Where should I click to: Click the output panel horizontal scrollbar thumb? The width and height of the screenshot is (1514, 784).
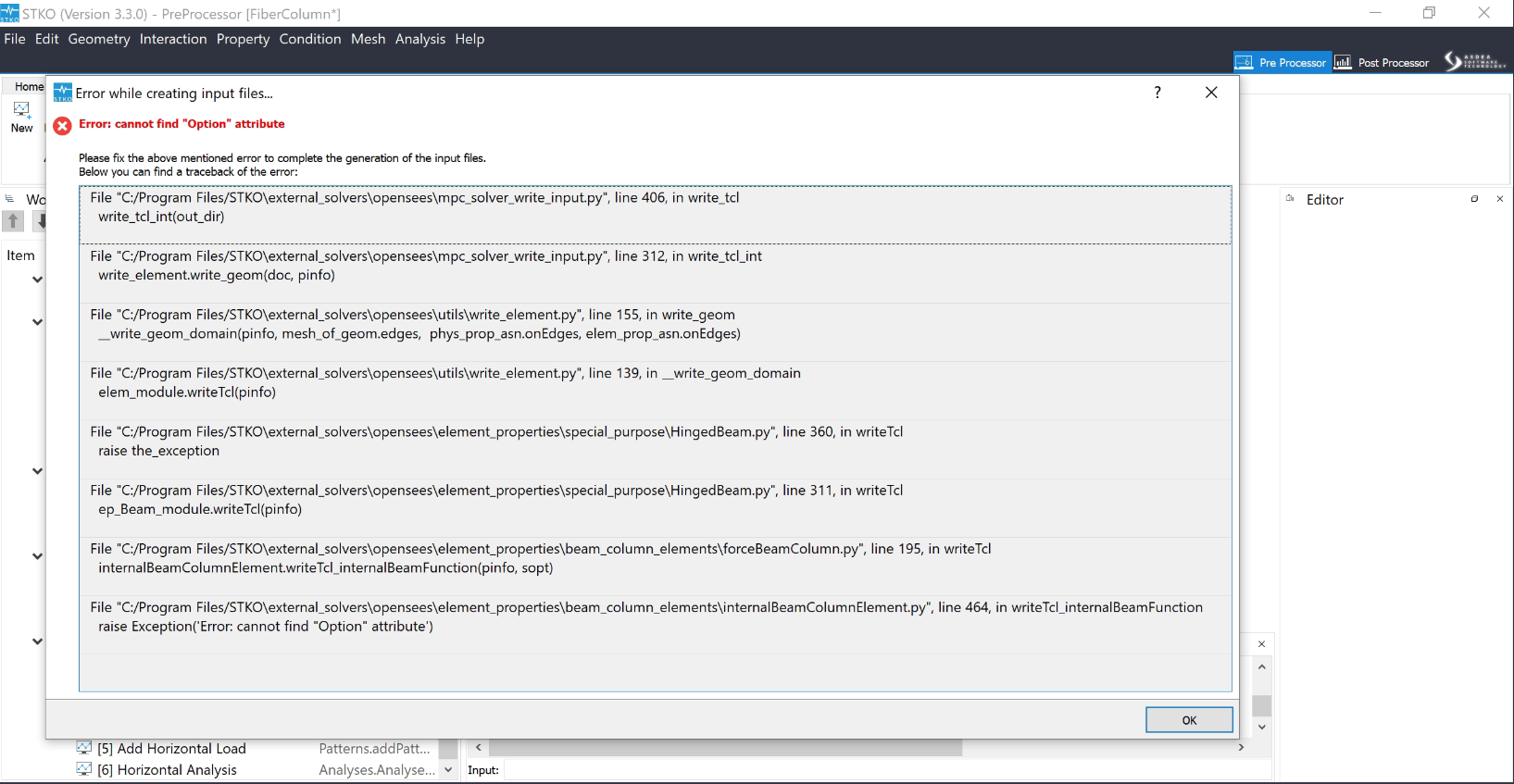click(725, 747)
